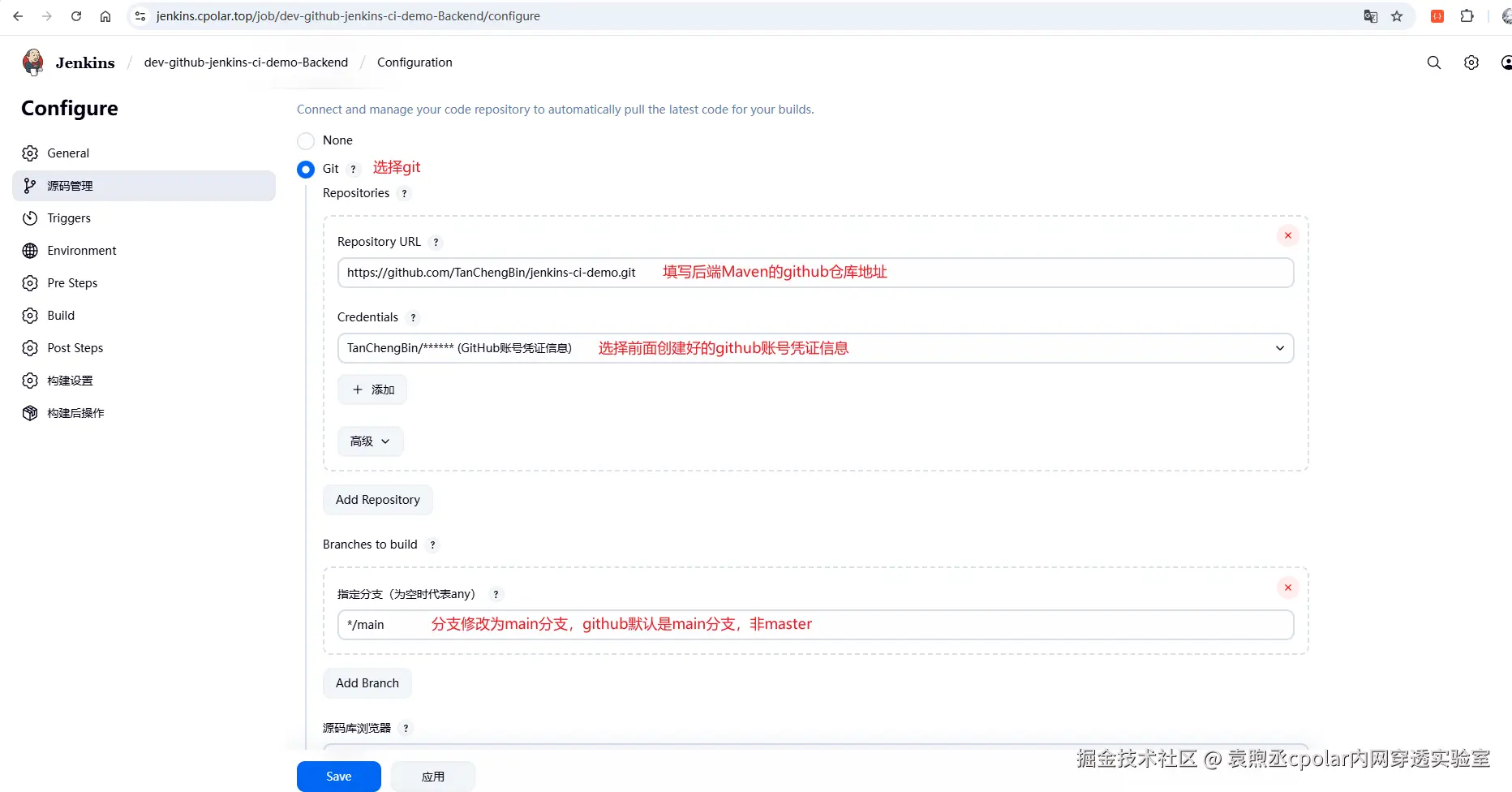1512x792 pixels.
Task: Focus the Repository URL input field
Action: (x=815, y=273)
